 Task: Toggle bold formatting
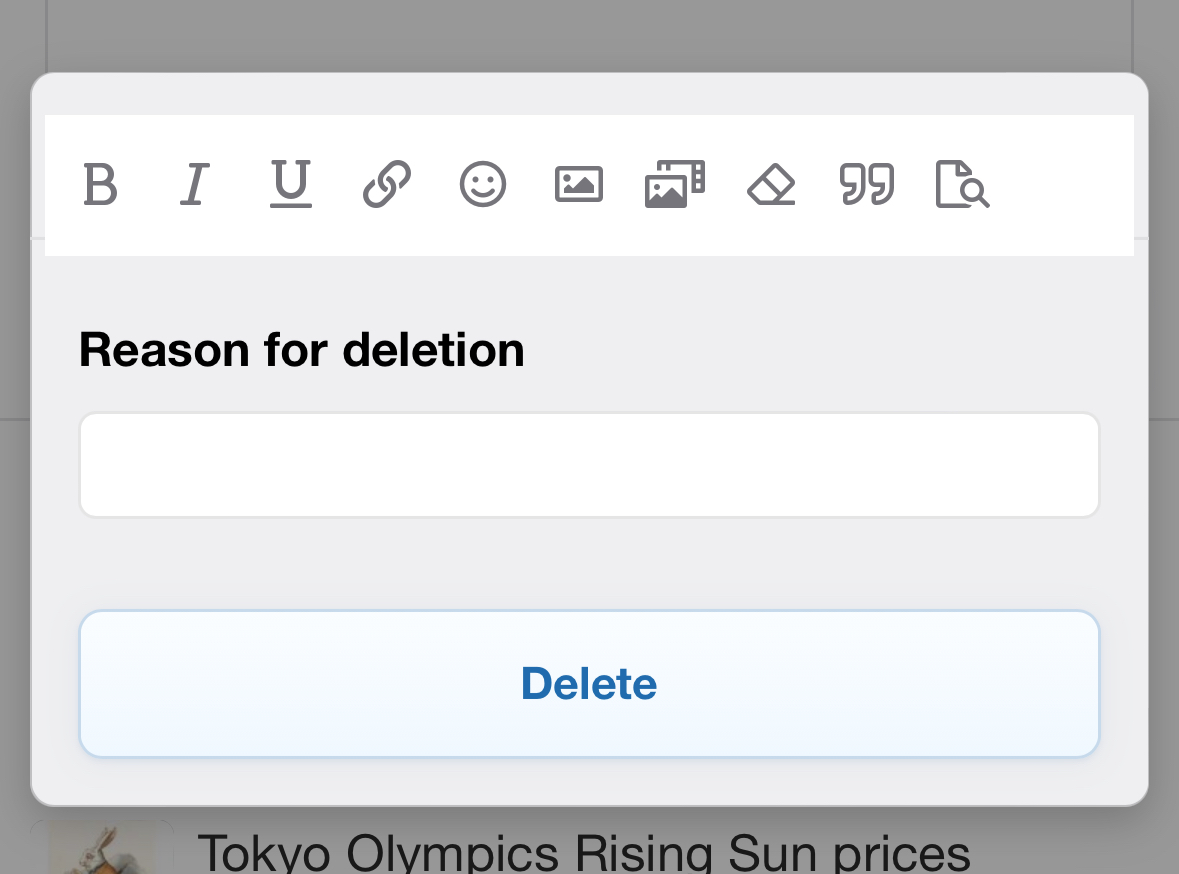point(100,185)
